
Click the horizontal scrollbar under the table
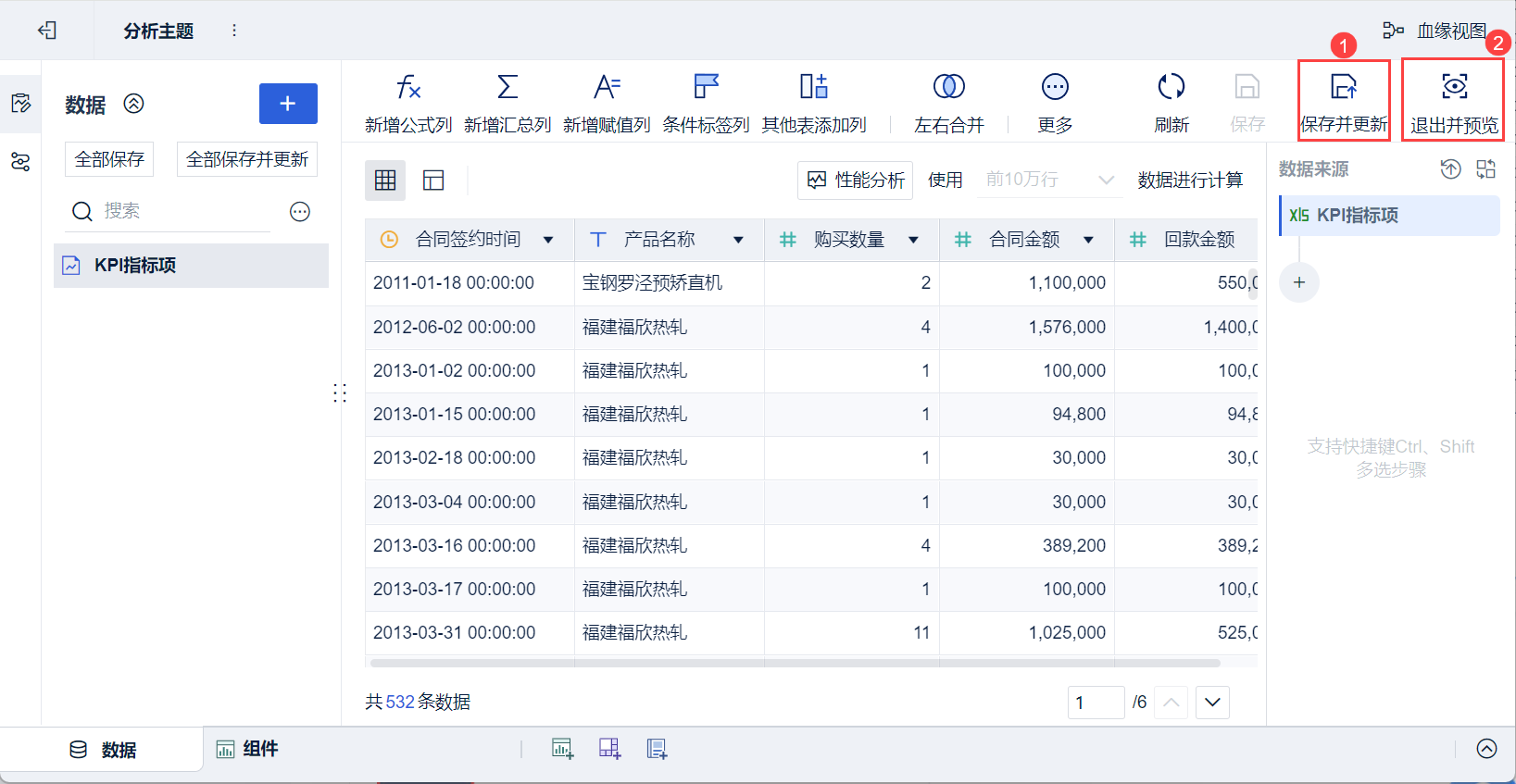click(x=795, y=663)
